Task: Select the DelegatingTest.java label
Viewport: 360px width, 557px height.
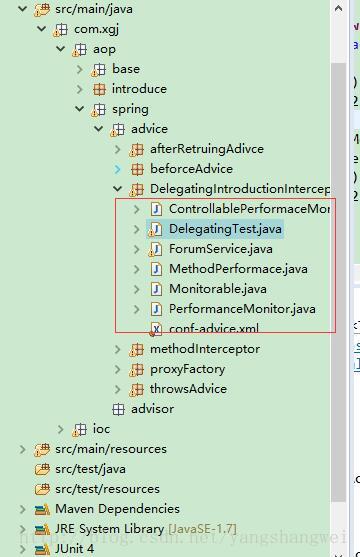Action: [x=225, y=229]
